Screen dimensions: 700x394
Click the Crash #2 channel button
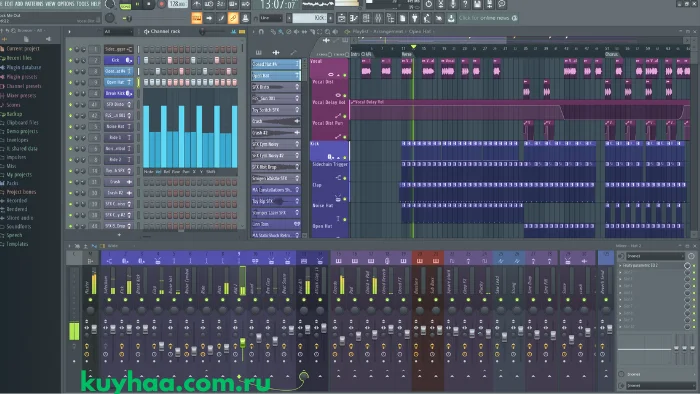coord(119,193)
